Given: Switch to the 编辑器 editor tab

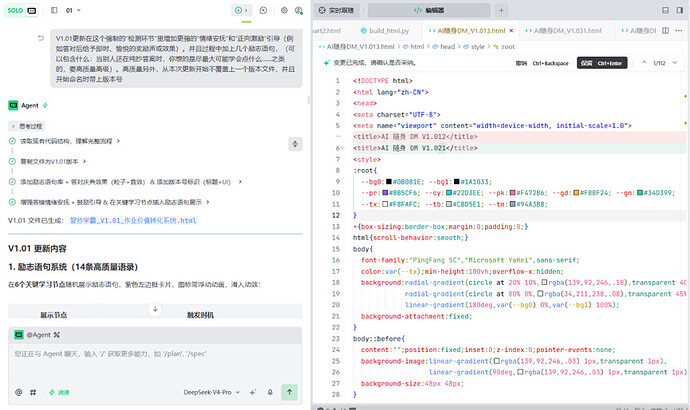Looking at the screenshot, I should click(429, 10).
